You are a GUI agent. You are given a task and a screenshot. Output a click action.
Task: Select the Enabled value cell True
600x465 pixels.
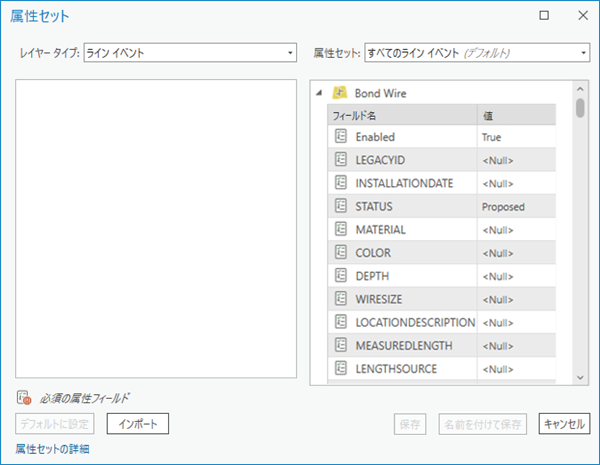point(516,136)
